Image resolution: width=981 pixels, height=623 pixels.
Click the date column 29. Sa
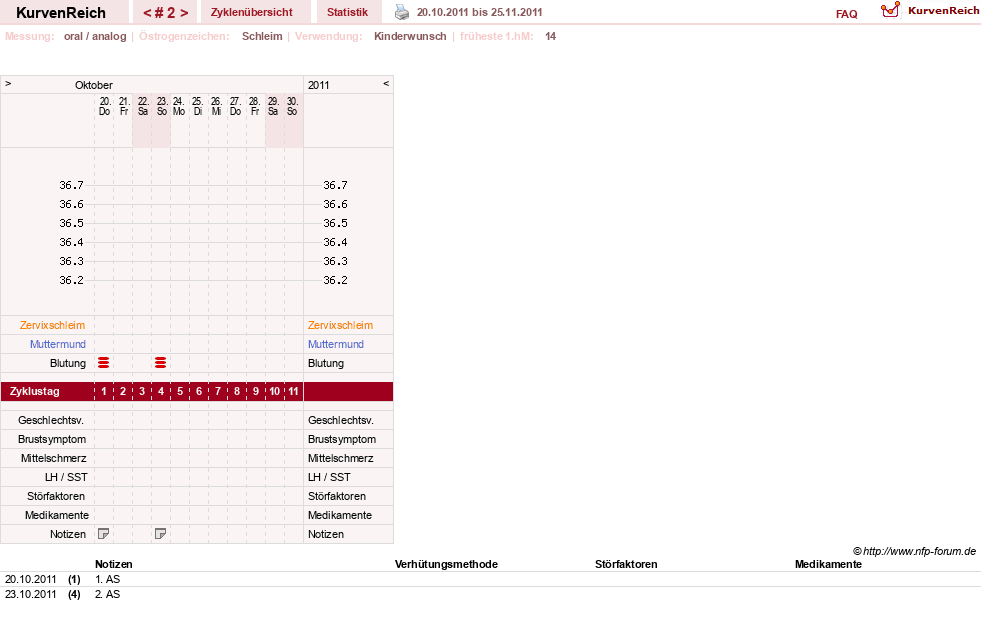click(x=273, y=106)
